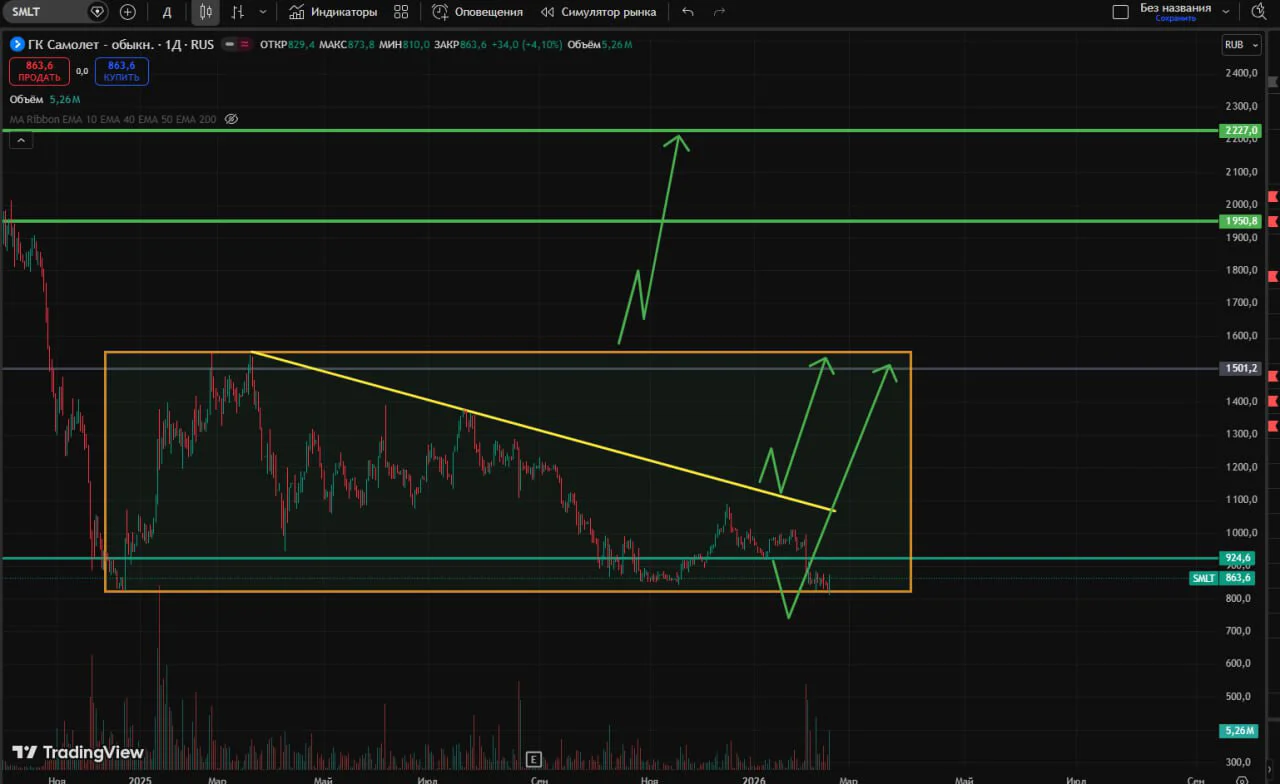1280x784 pixels.
Task: Click the Сохранить save link
Action: click(1175, 18)
